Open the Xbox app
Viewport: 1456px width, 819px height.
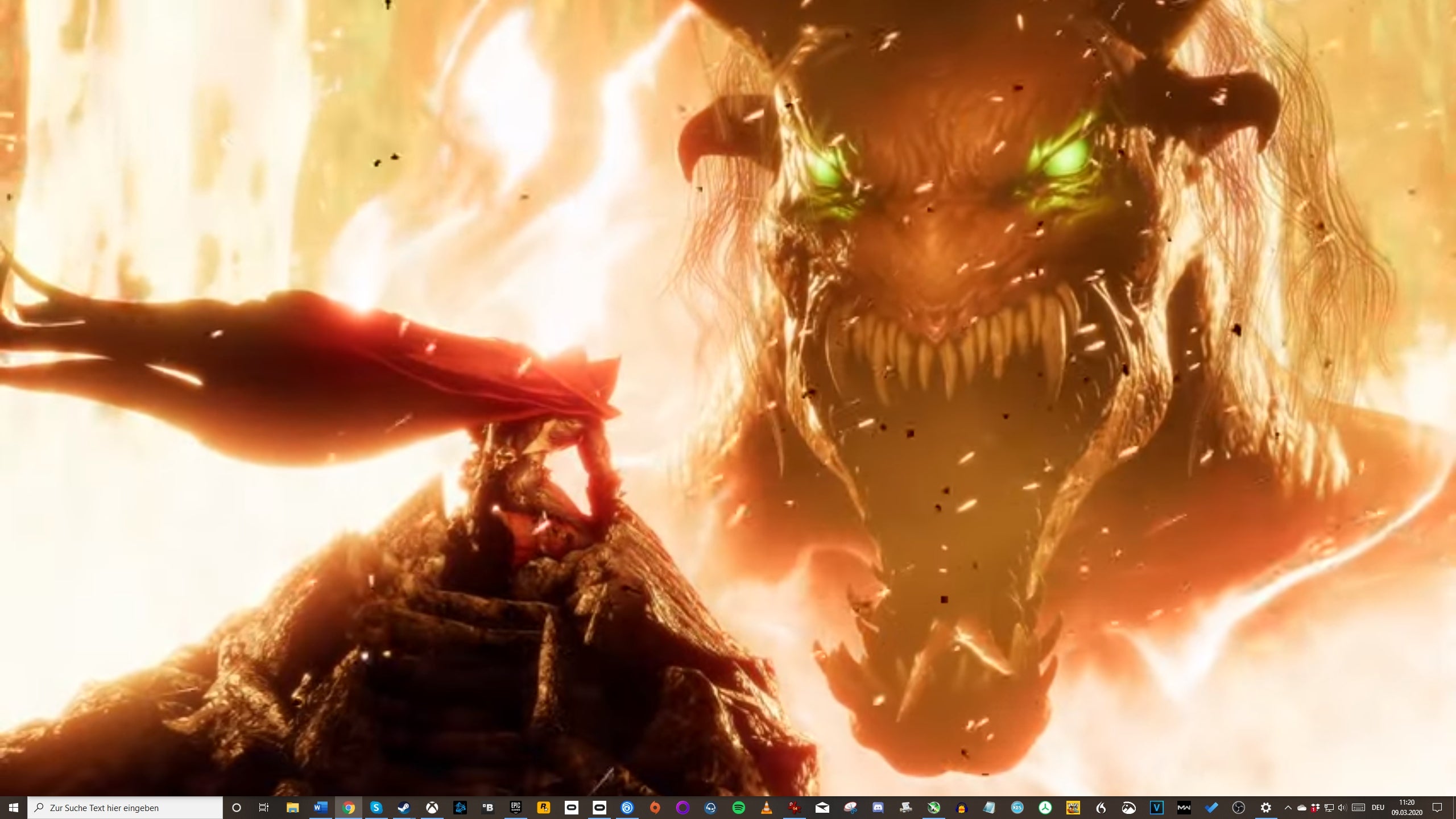[432, 808]
